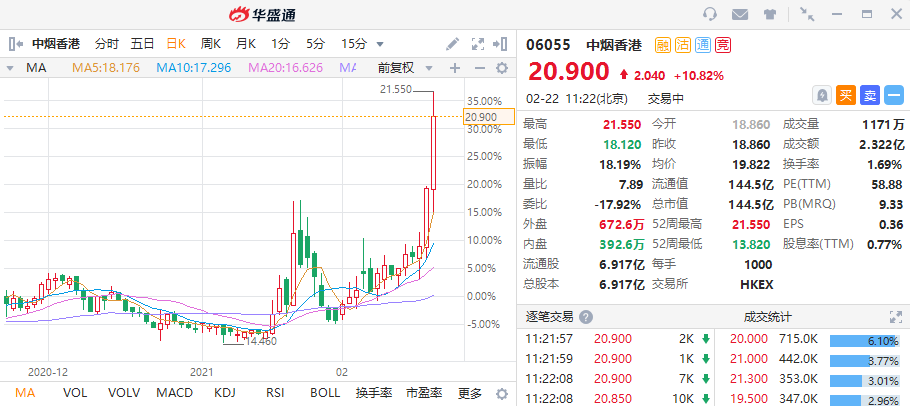Open the messages envelope icon
The image size is (910, 406).
pyautogui.click(x=739, y=14)
